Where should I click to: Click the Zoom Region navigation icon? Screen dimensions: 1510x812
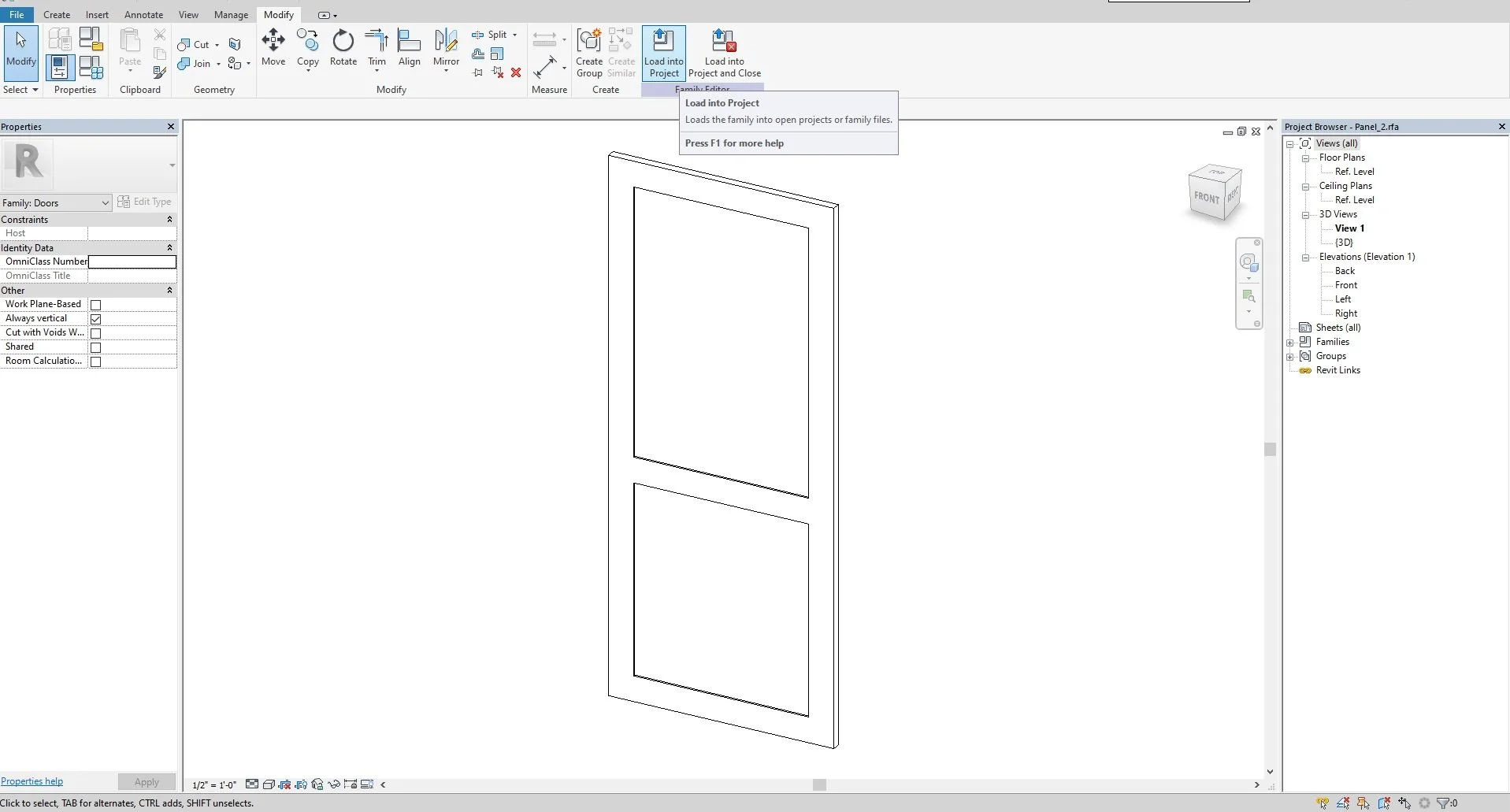(1248, 296)
